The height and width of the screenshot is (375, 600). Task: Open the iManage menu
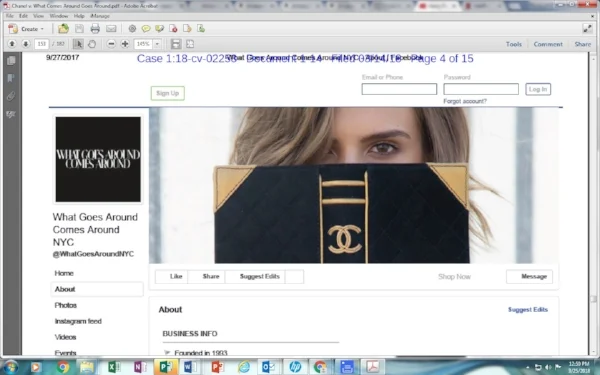[x=100, y=16]
